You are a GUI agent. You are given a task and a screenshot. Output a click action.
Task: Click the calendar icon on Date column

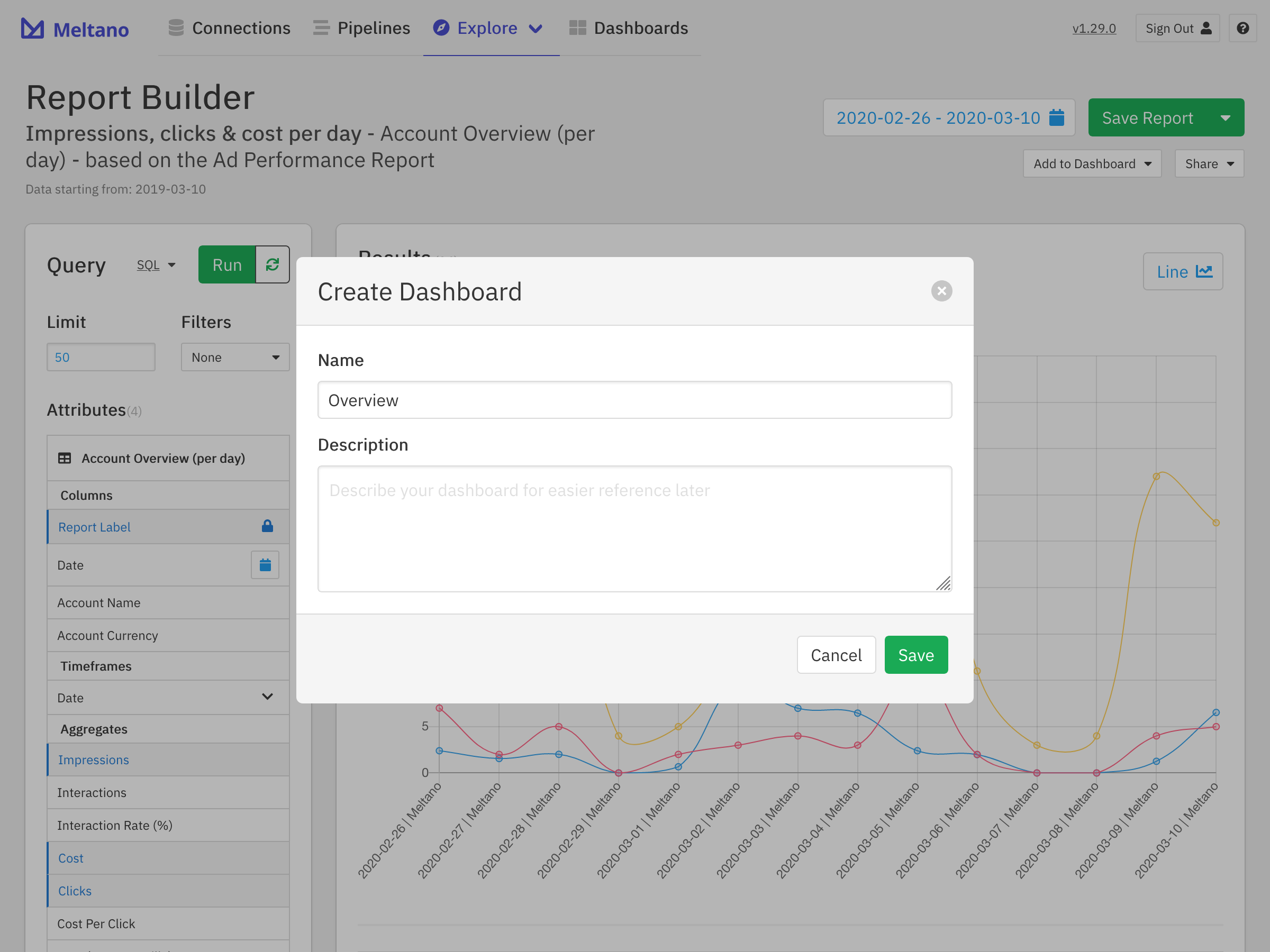[265, 565]
